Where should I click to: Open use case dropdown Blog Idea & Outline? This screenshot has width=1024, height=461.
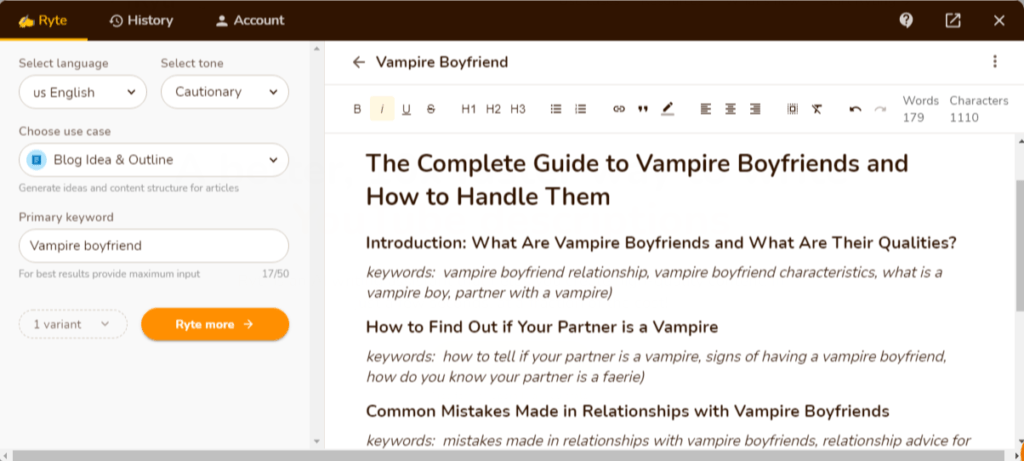pyautogui.click(x=153, y=160)
